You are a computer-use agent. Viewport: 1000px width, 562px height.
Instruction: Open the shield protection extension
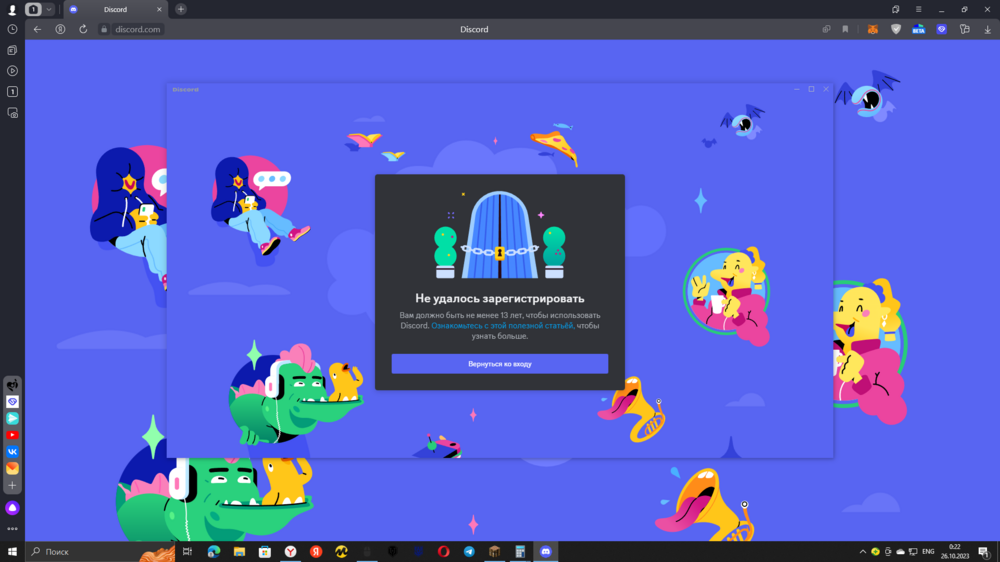tap(895, 29)
